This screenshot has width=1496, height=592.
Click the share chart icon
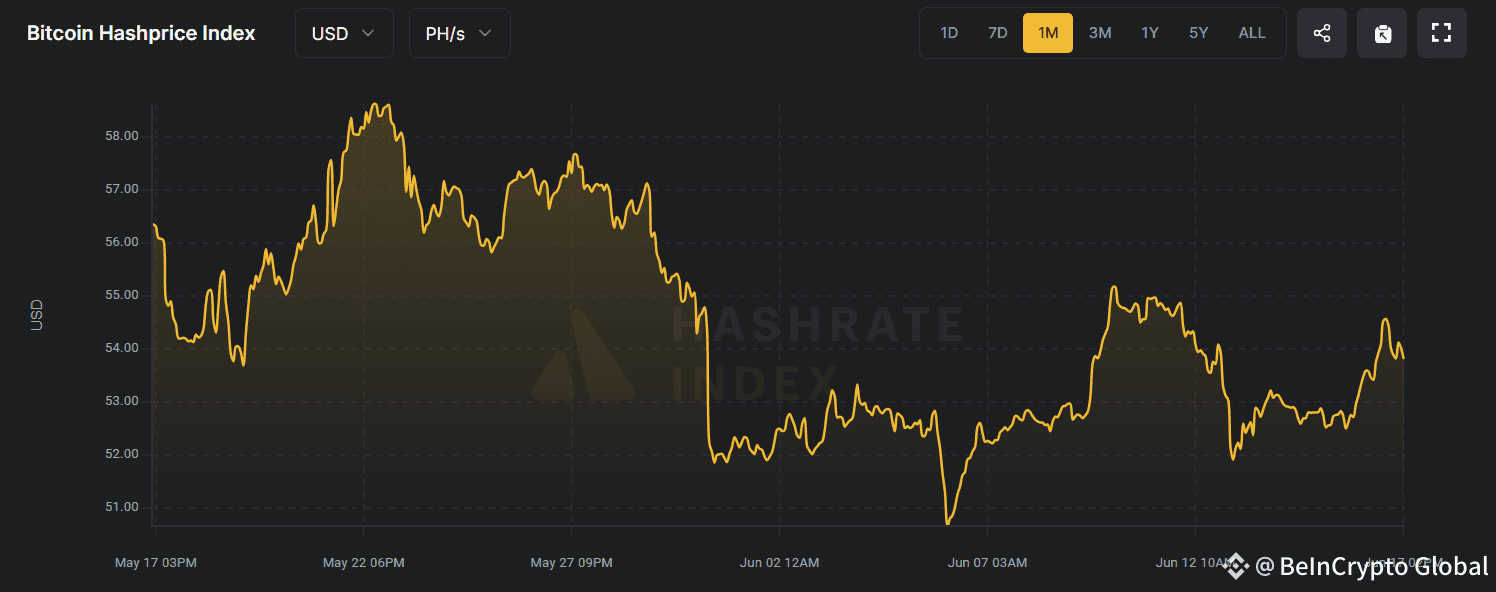point(1322,33)
